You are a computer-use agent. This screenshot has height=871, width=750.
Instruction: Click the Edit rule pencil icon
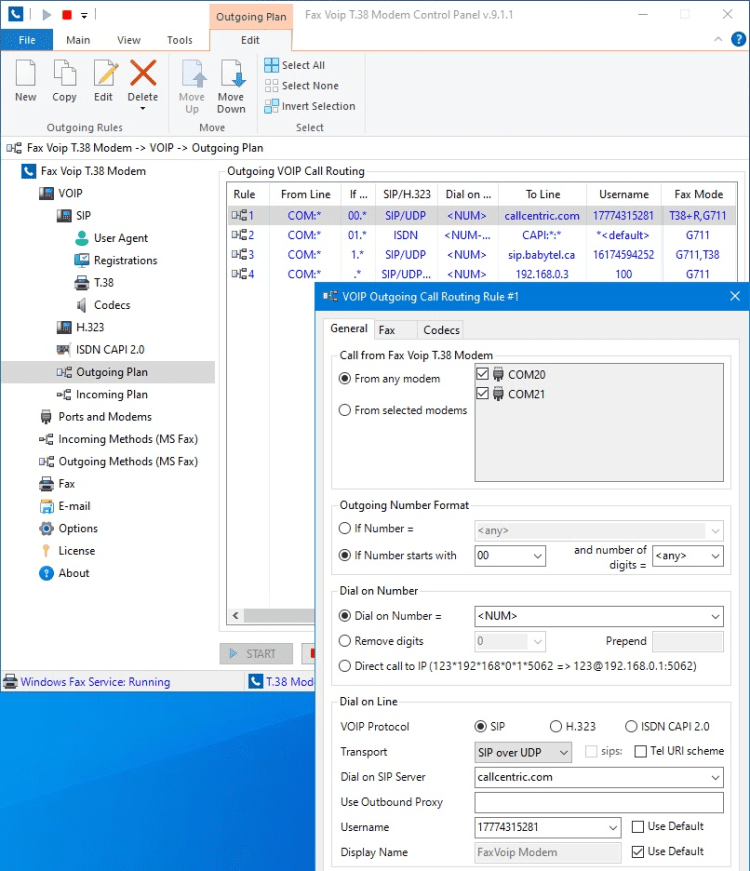(104, 75)
